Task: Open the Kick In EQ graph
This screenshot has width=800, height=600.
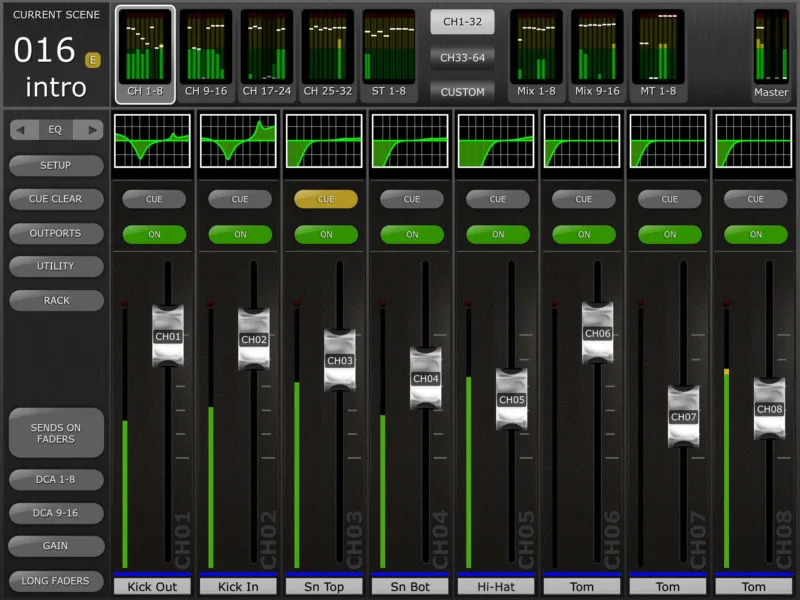Action: [x=238, y=141]
